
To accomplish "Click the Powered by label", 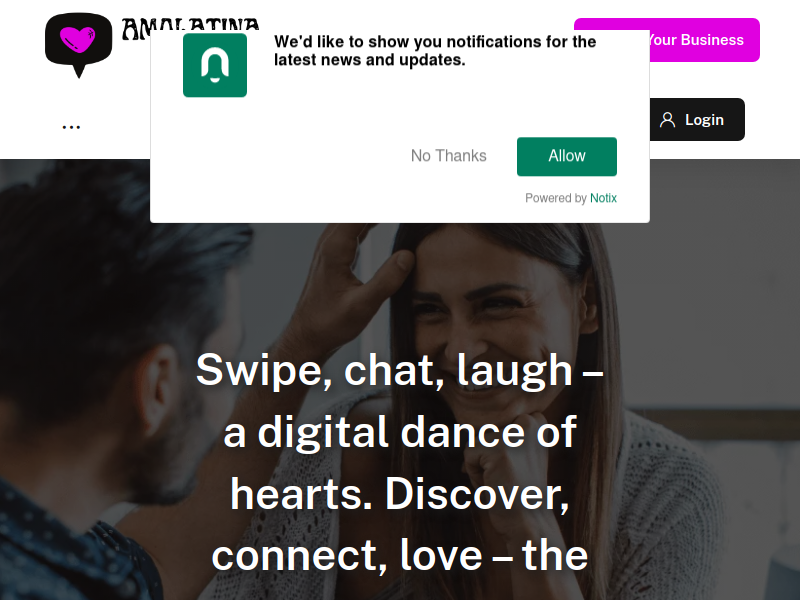I will pos(556,198).
